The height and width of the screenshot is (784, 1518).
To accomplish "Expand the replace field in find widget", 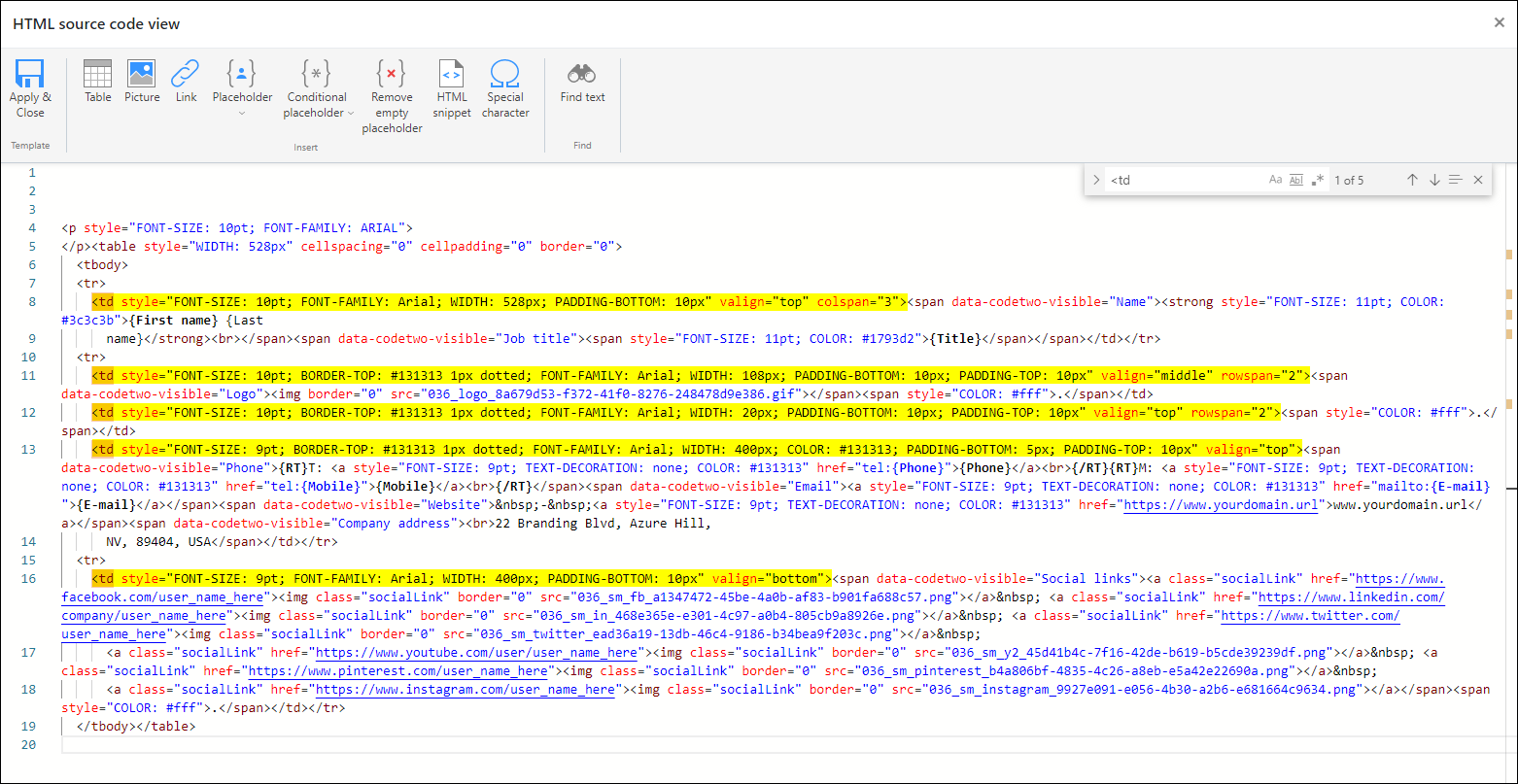I will pos(1096,180).
